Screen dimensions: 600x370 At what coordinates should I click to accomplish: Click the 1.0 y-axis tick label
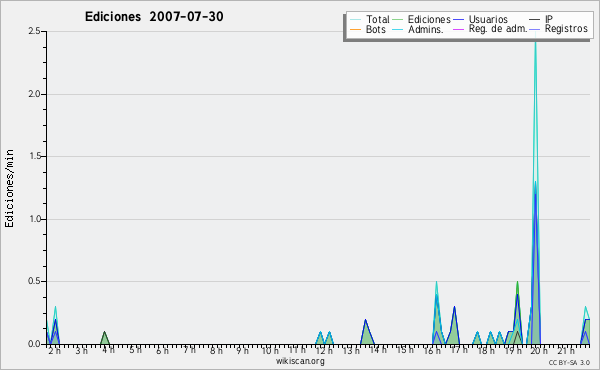point(34,219)
